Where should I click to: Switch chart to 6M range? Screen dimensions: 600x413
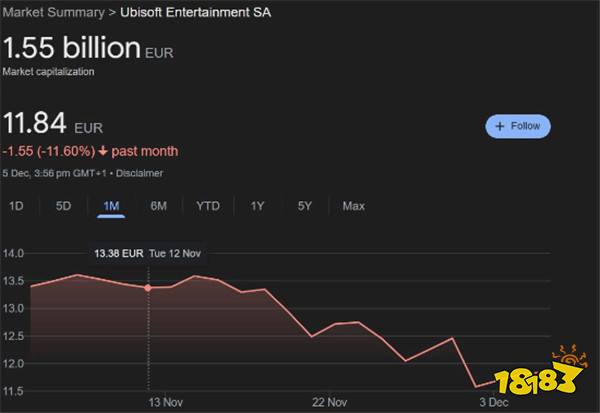[158, 206]
